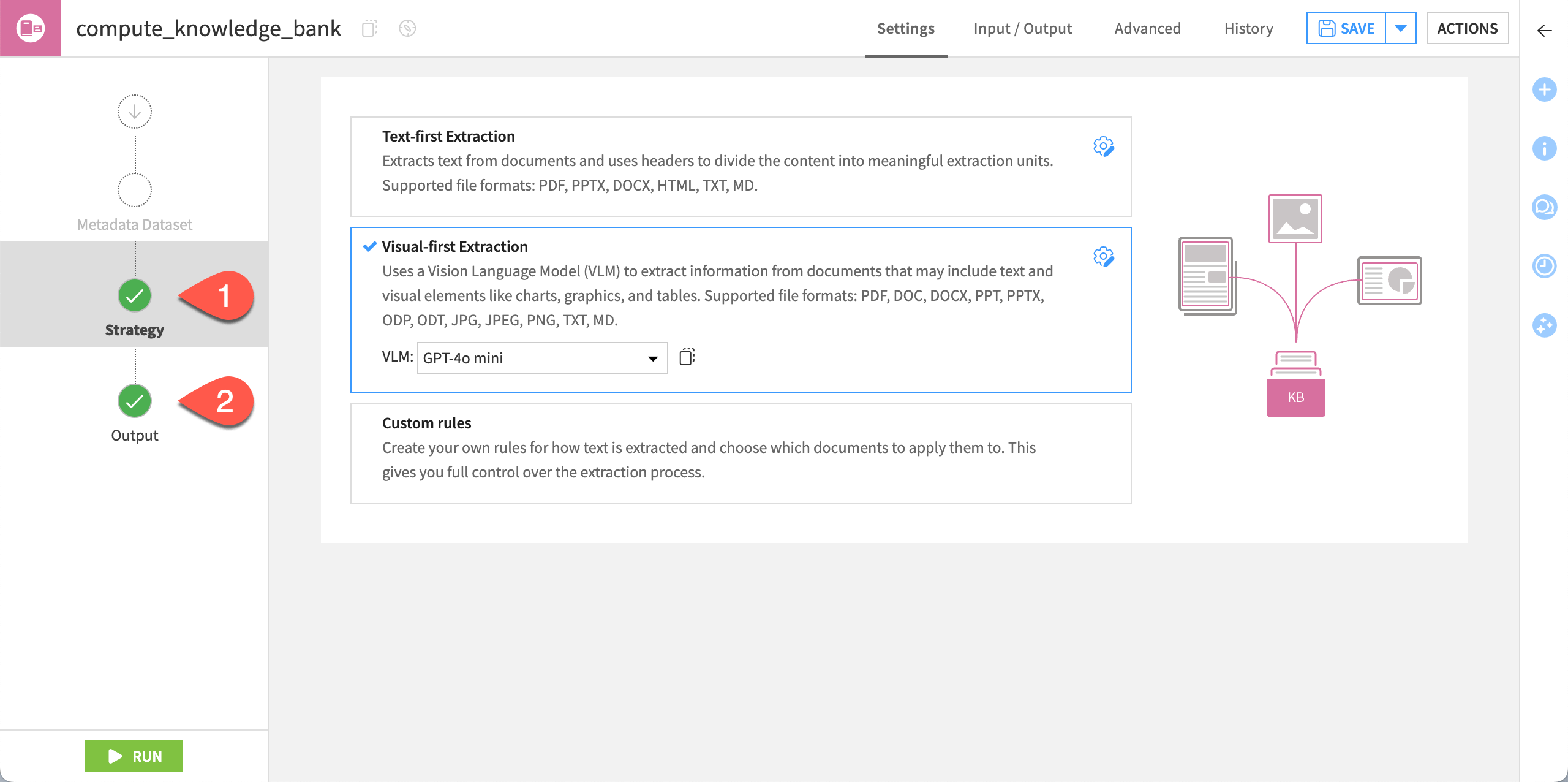The height and width of the screenshot is (782, 1568).
Task: Open Visual-first Extraction settings gear
Action: [1104, 258]
